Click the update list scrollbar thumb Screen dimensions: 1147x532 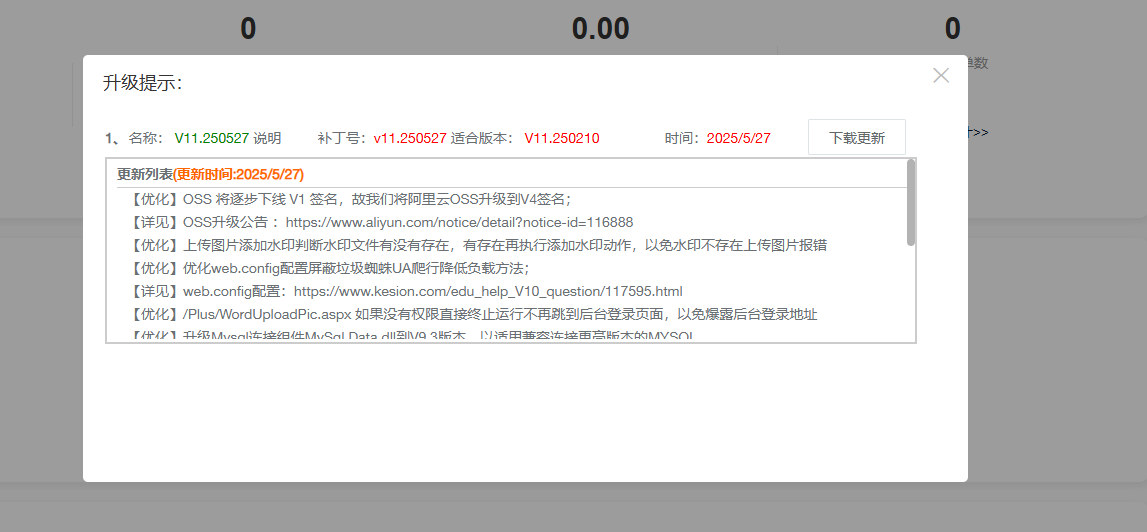910,202
